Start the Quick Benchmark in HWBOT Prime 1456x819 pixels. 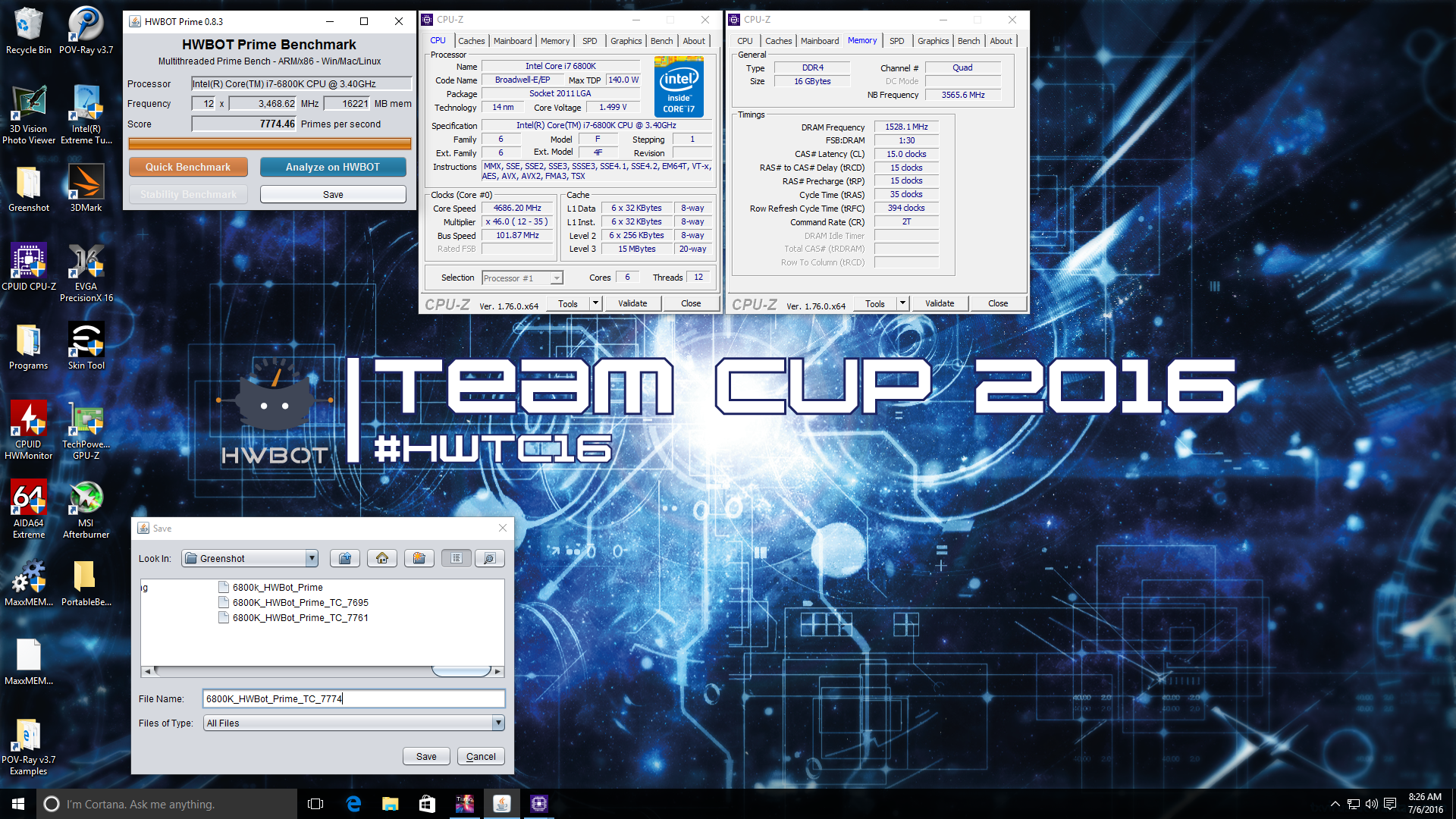pos(188,167)
